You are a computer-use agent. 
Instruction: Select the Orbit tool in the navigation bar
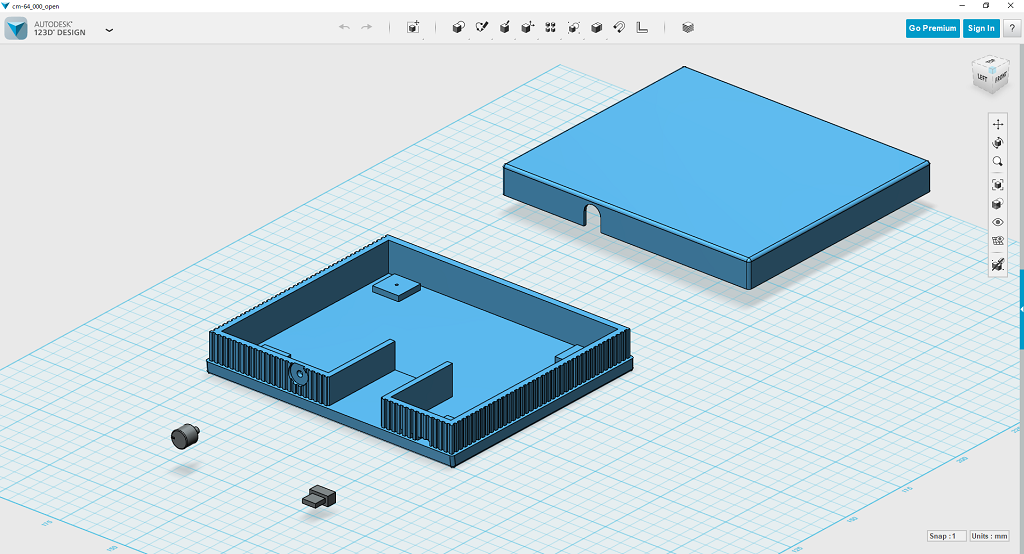coord(997,143)
